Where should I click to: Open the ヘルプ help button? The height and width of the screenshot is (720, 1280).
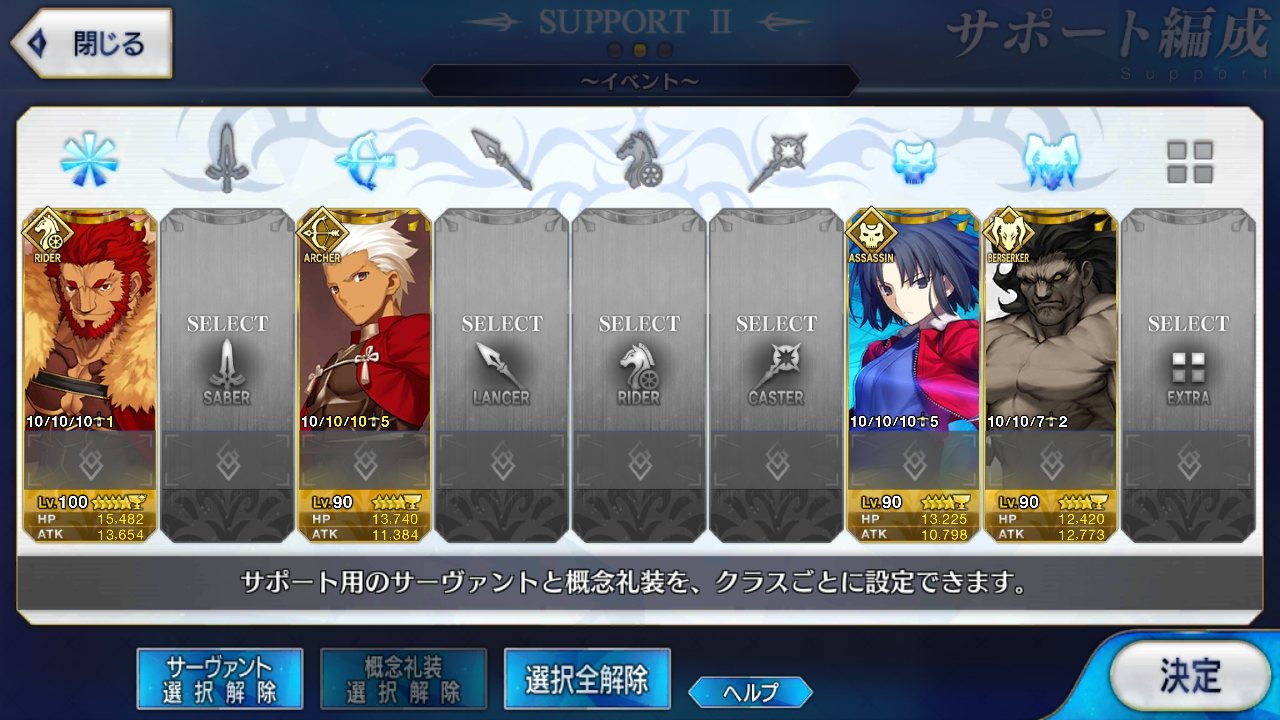pyautogui.click(x=750, y=692)
